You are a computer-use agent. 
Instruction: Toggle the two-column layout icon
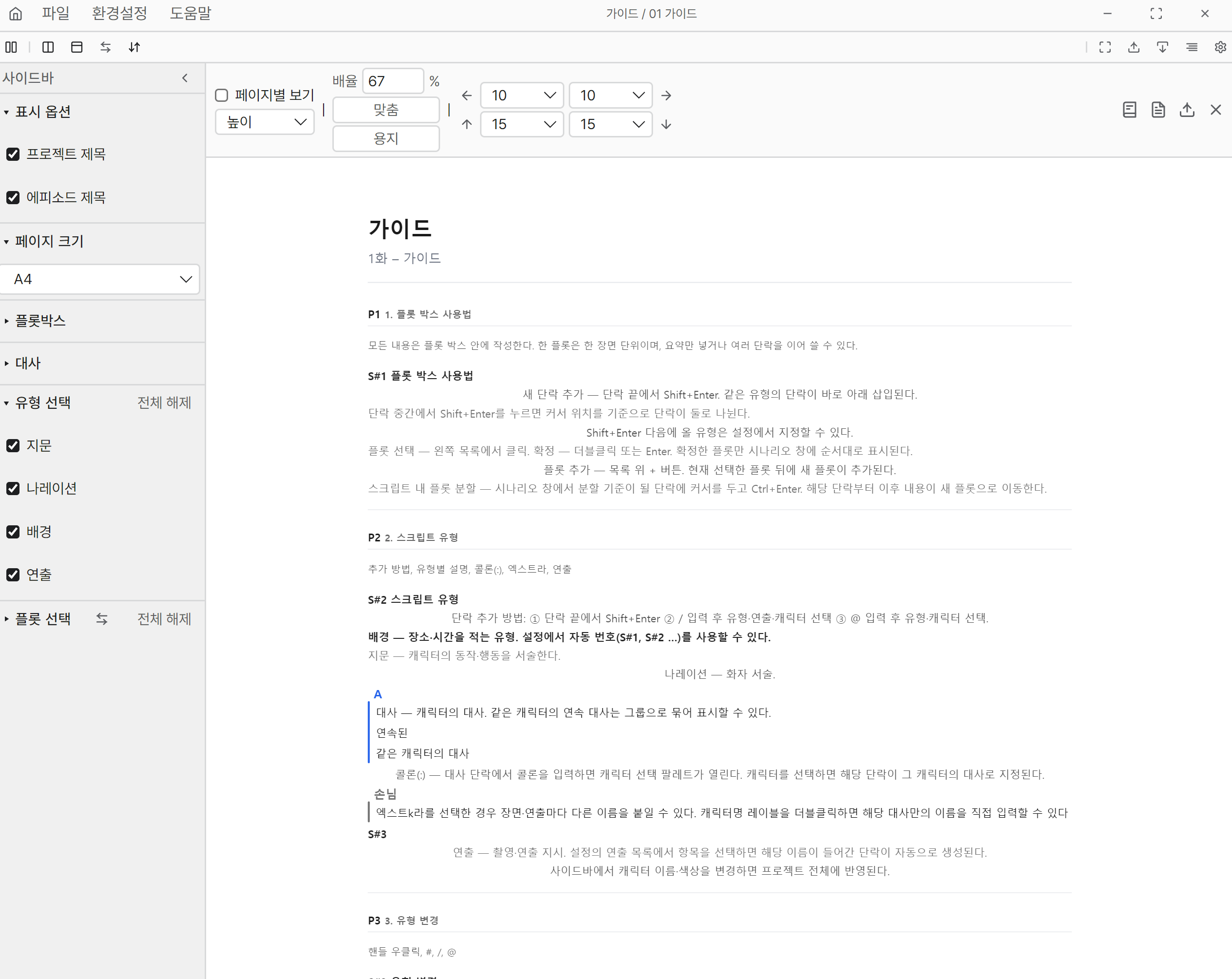click(11, 47)
